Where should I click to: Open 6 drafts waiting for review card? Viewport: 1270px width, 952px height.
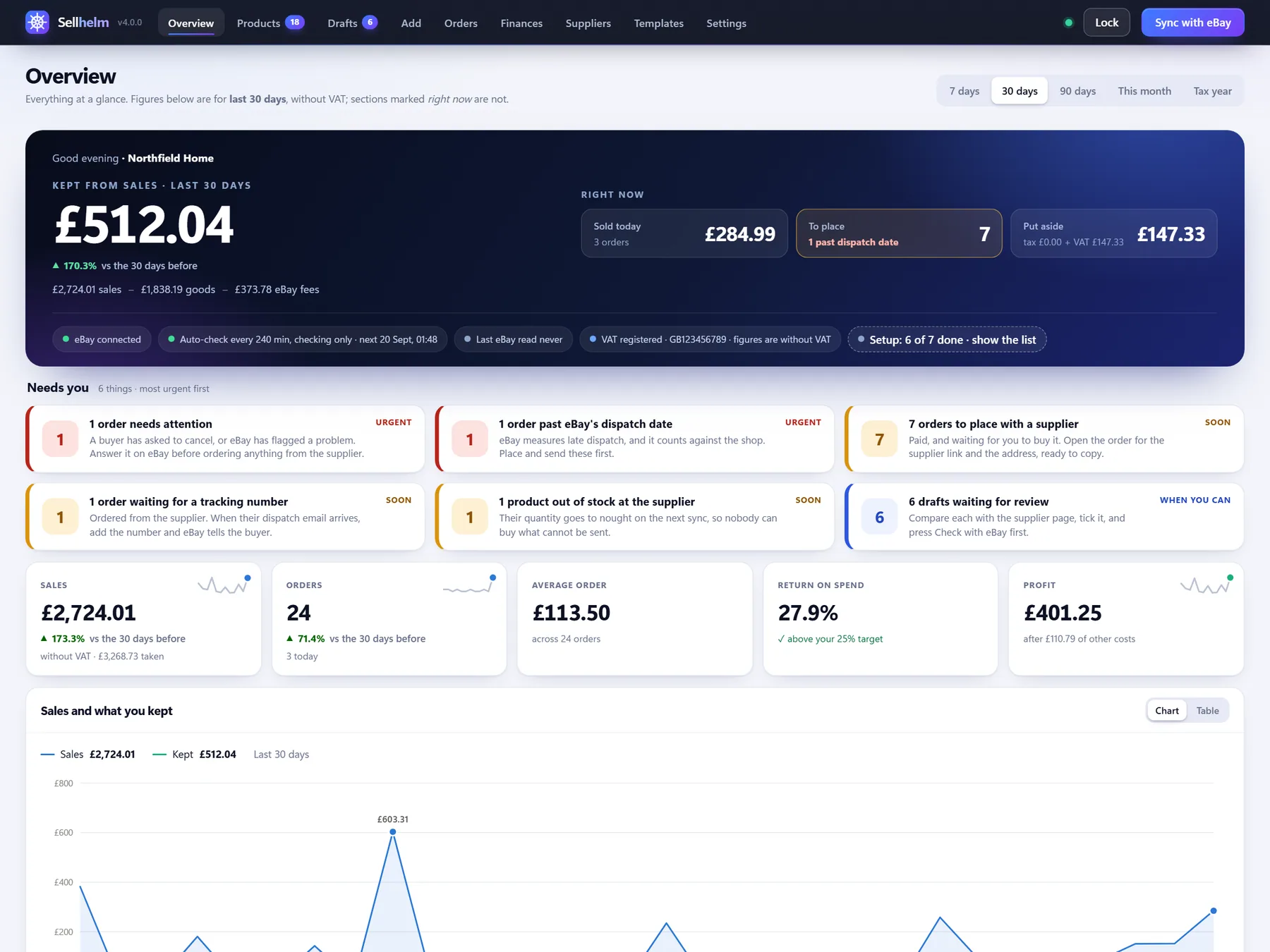click(x=1044, y=517)
